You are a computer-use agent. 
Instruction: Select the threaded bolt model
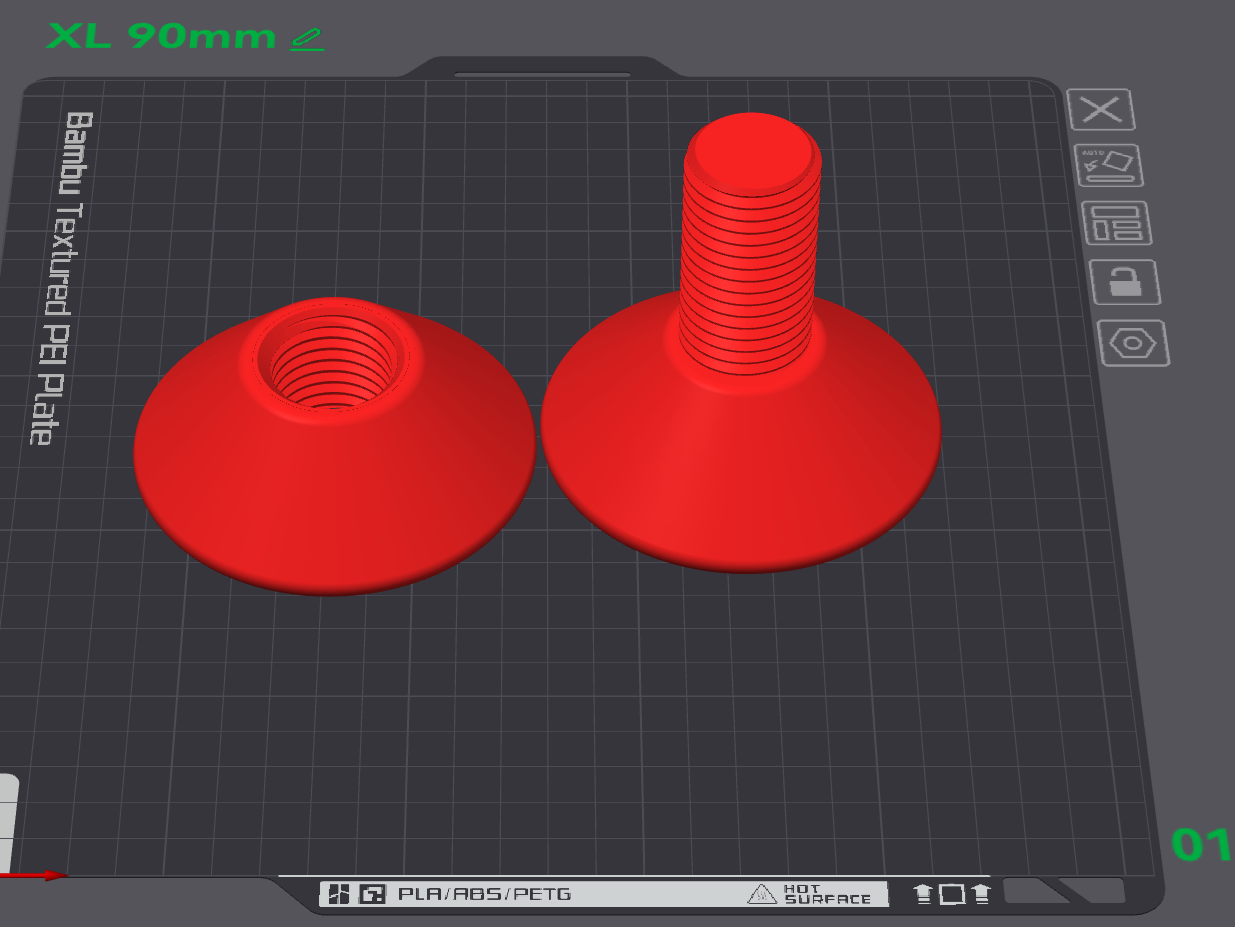(741, 344)
